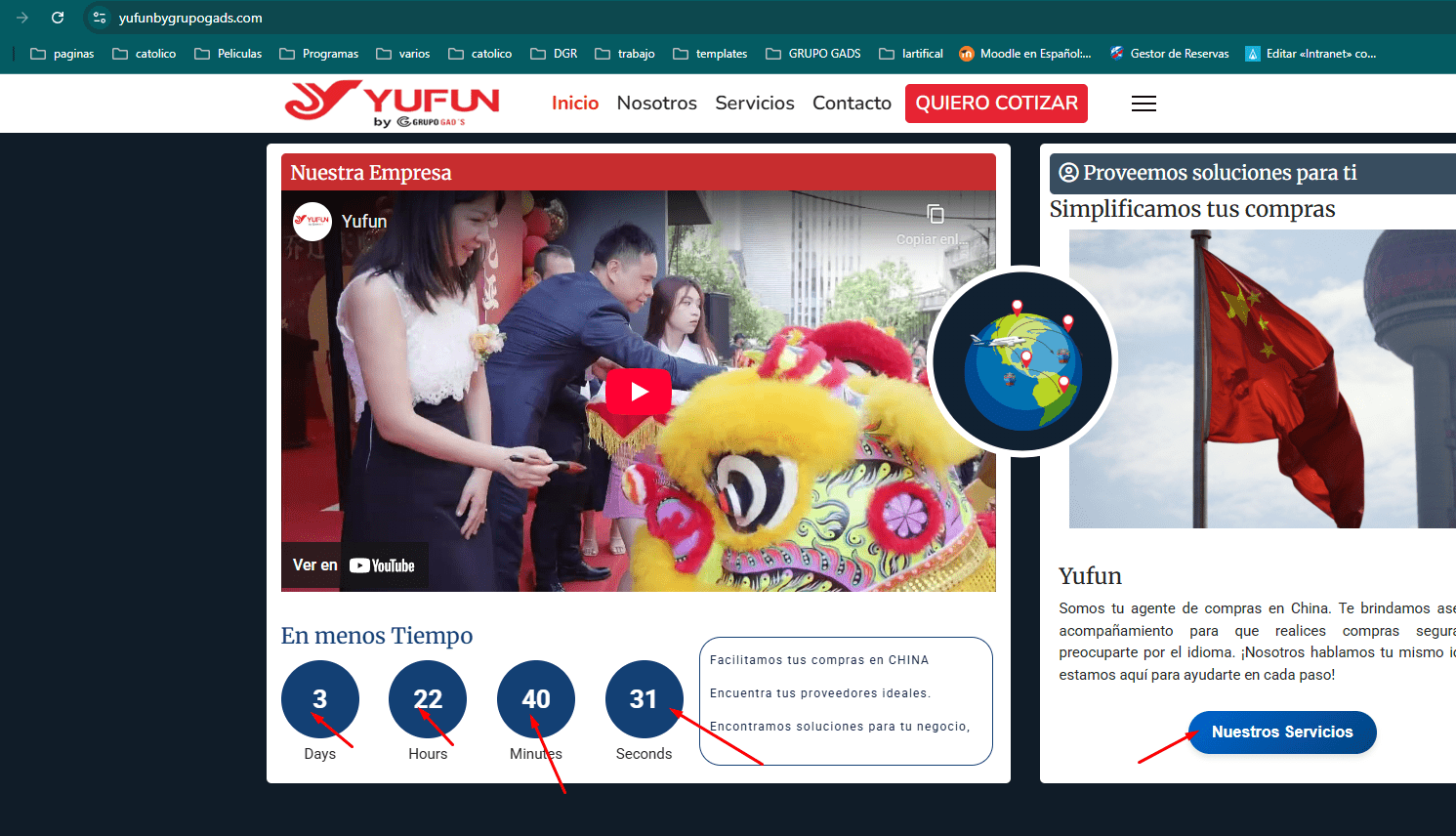Copy video link with Copiar enlace icon
This screenshot has width=1456, height=836.
tap(934, 224)
